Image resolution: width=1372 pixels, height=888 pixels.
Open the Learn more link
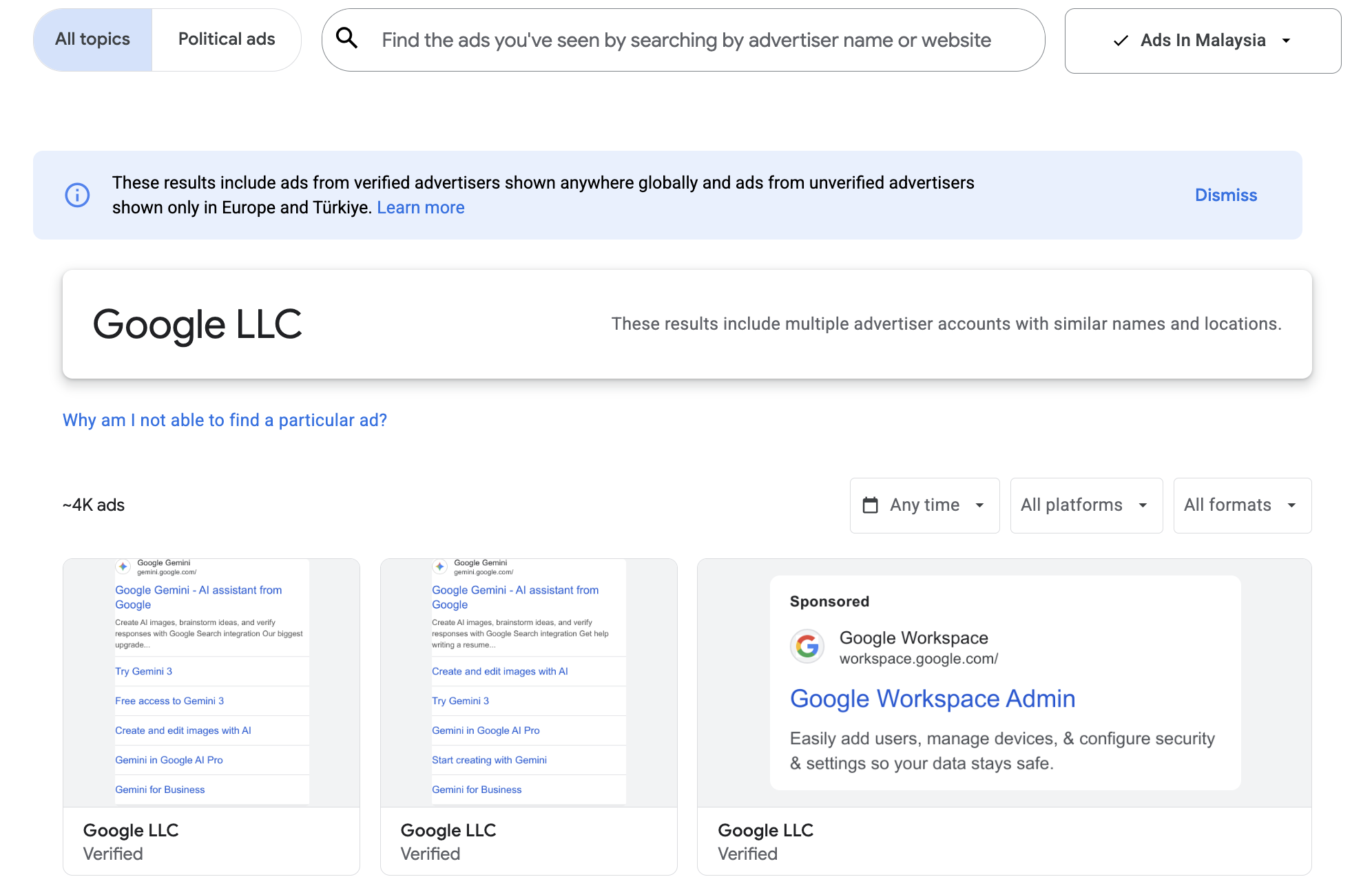pos(420,207)
